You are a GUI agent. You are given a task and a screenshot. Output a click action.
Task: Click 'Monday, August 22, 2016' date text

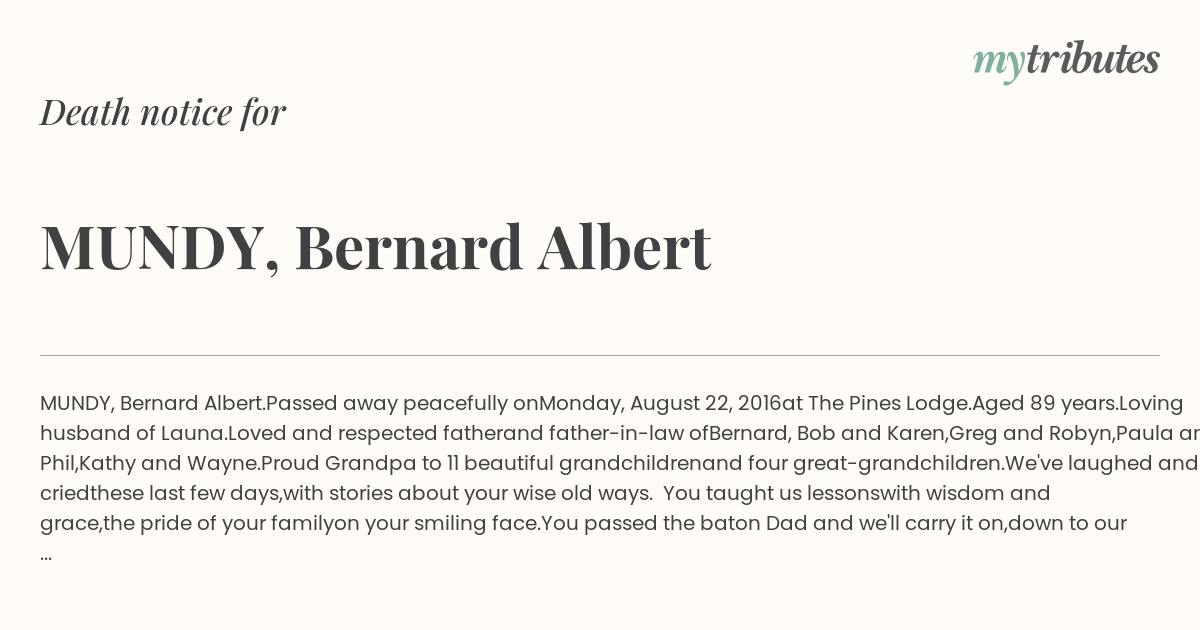(660, 404)
